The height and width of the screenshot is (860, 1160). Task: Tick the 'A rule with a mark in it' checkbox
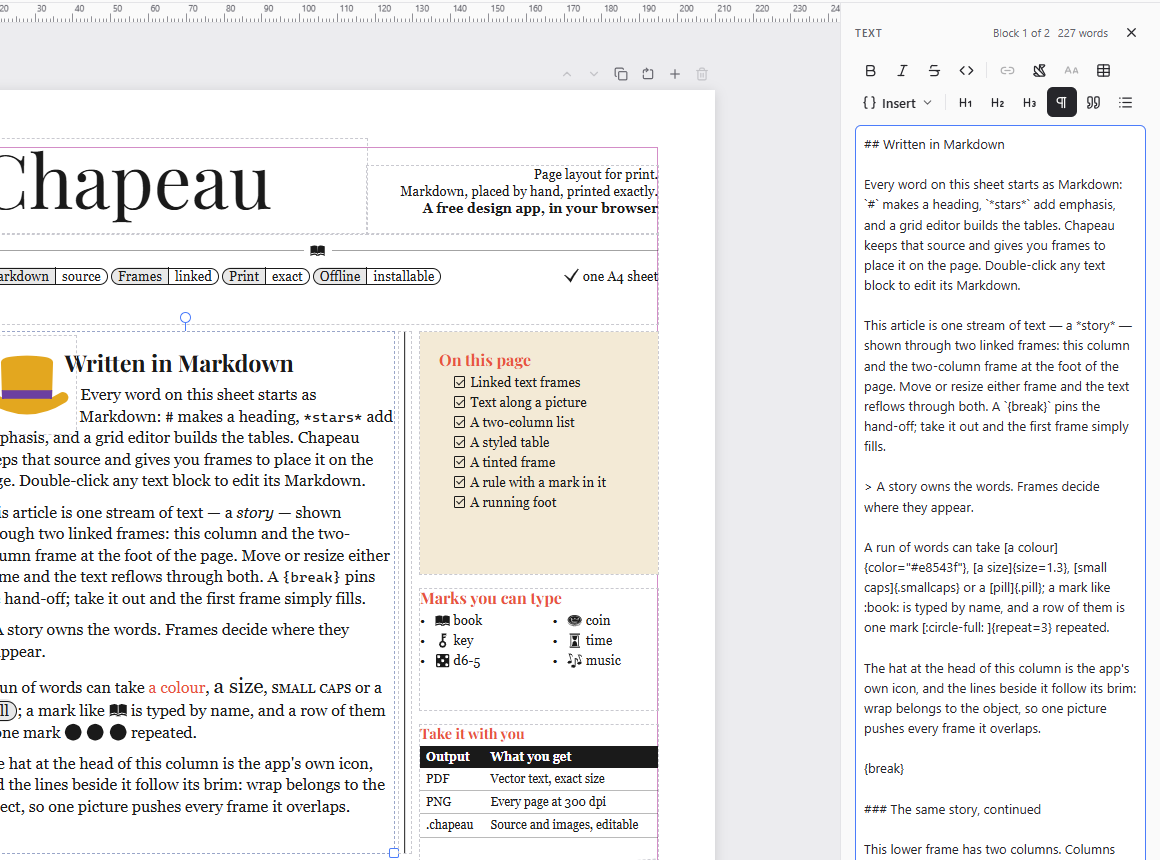pos(459,482)
